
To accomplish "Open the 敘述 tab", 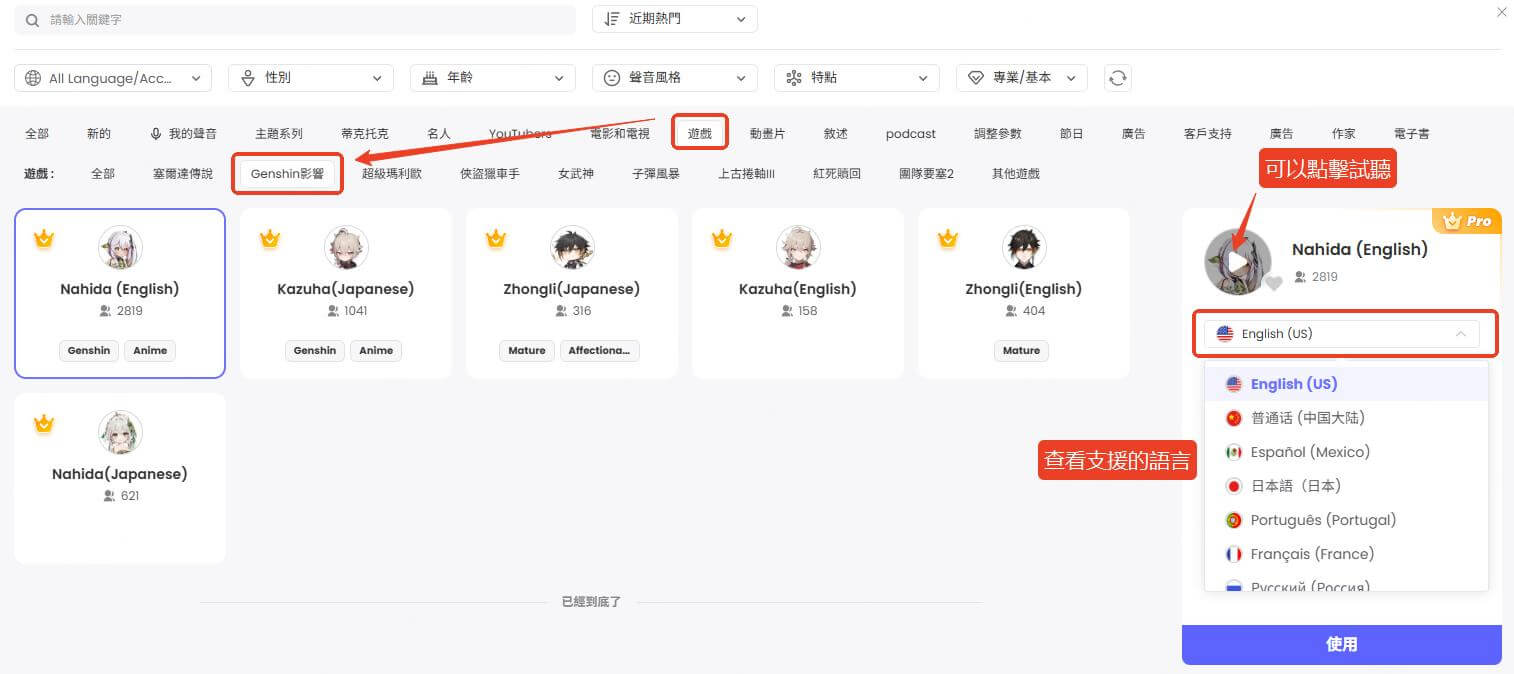I will point(836,133).
